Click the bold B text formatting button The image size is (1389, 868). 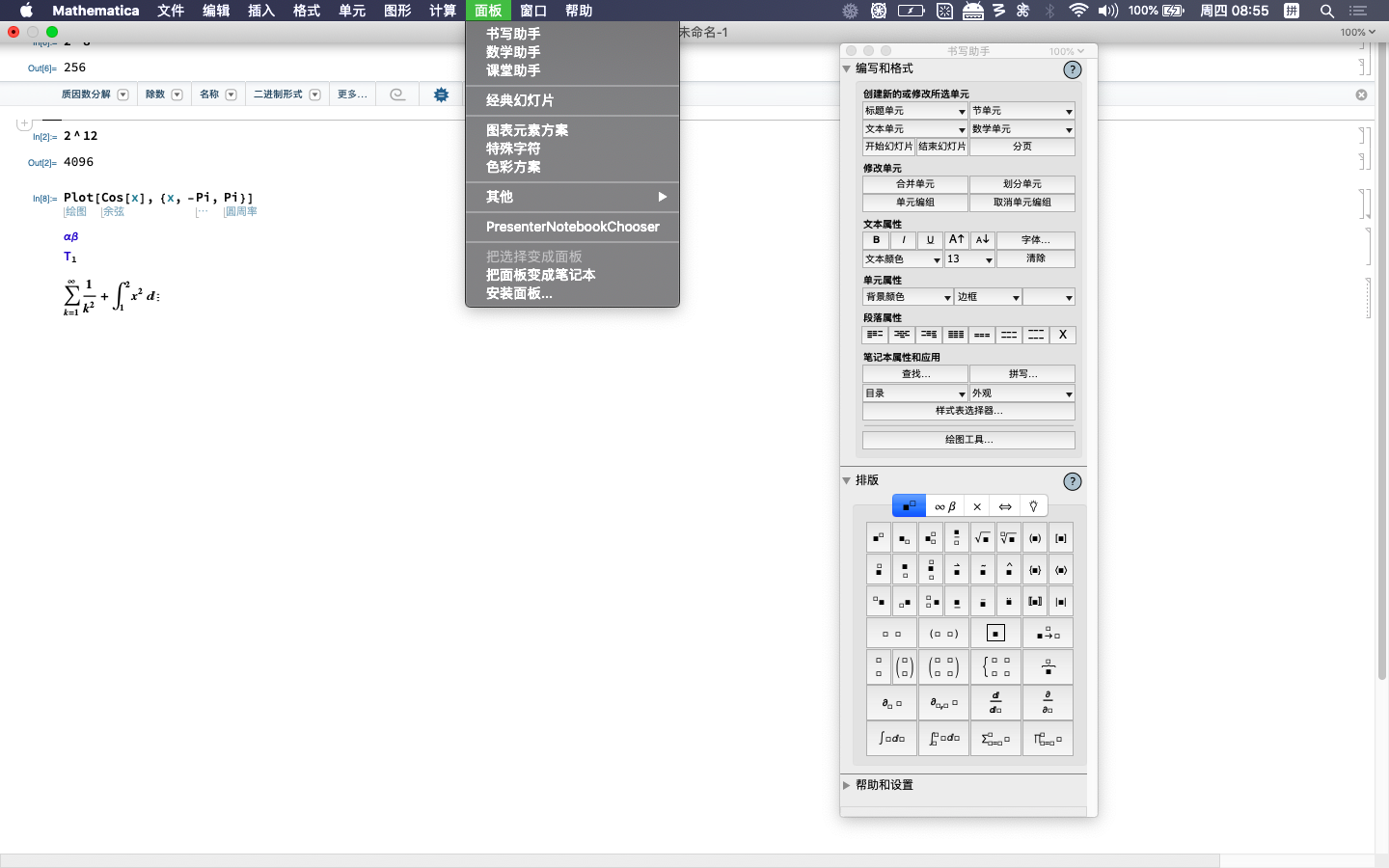pyautogui.click(x=875, y=239)
